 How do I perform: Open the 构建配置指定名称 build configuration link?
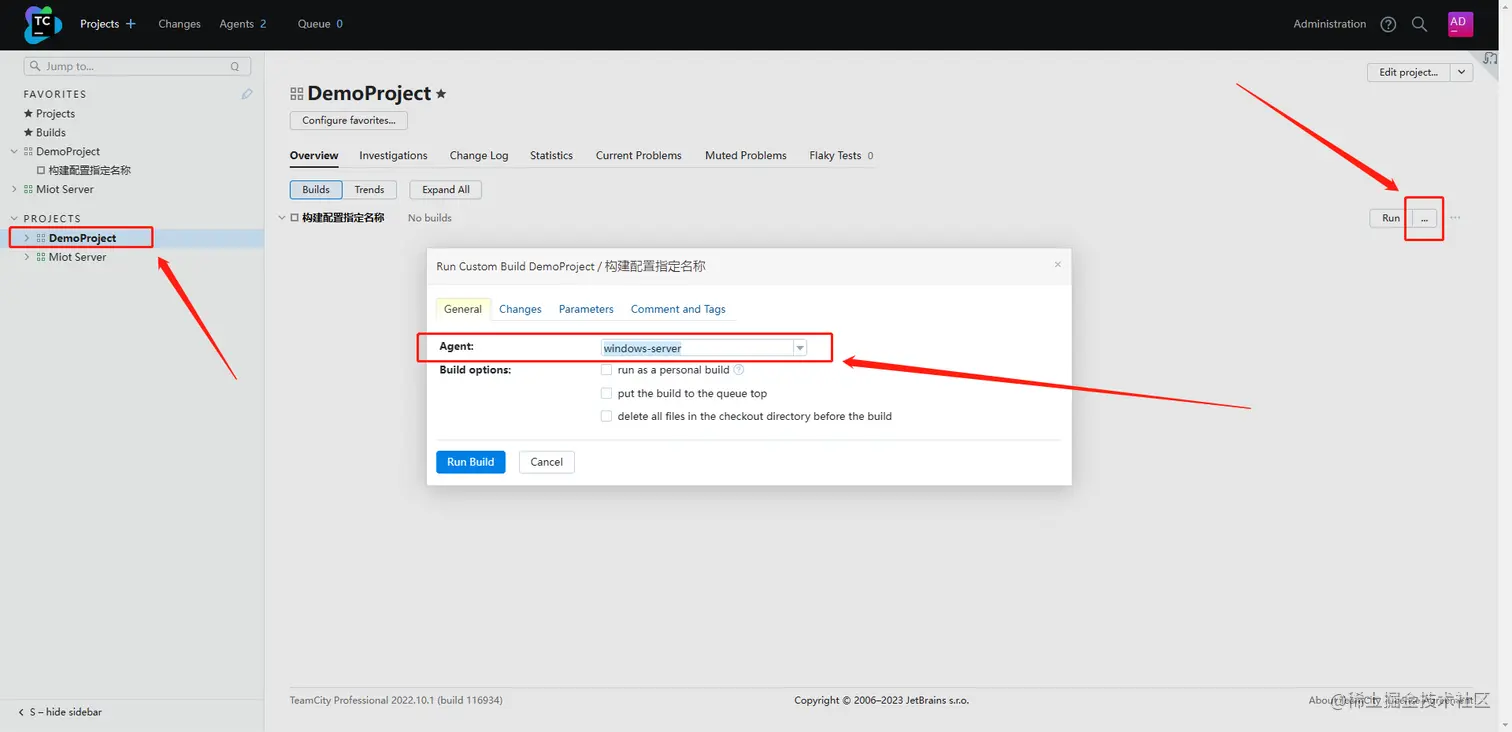tap(343, 218)
